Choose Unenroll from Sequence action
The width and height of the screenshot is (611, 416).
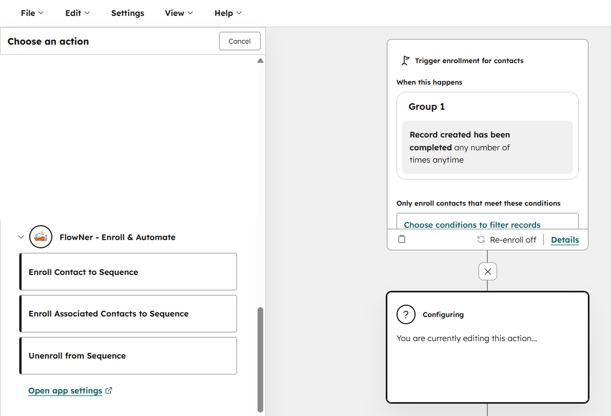click(x=128, y=356)
